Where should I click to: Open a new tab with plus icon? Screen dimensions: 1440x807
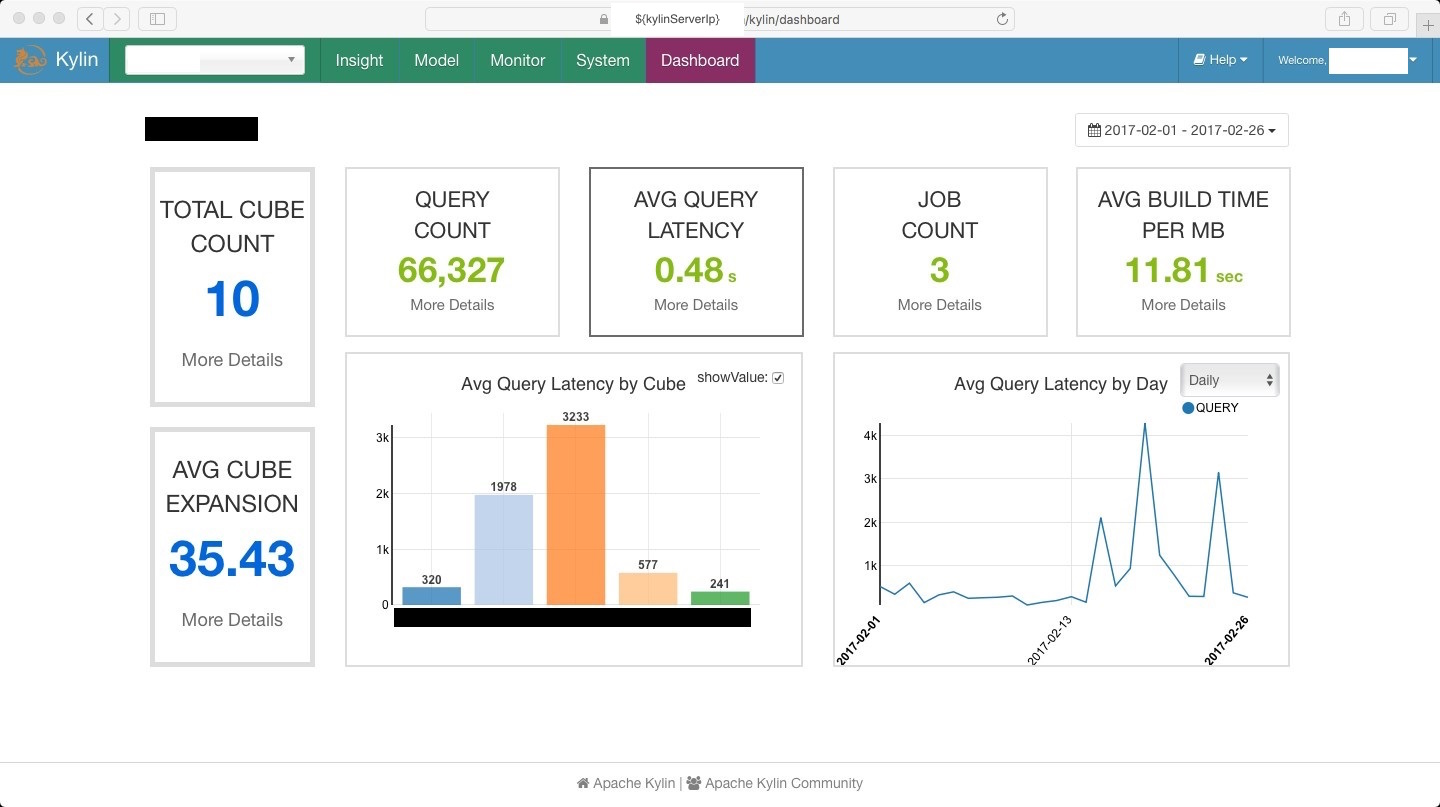click(1429, 25)
